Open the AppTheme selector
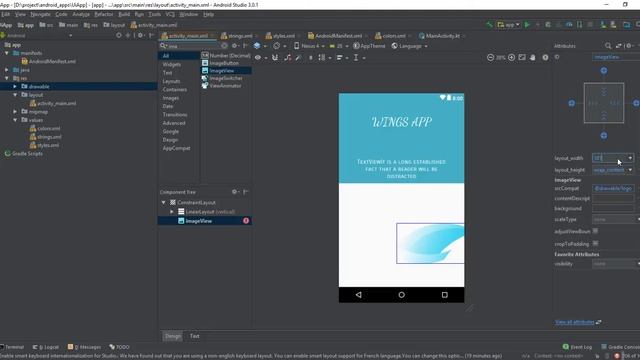The height and width of the screenshot is (360, 640). click(369, 46)
